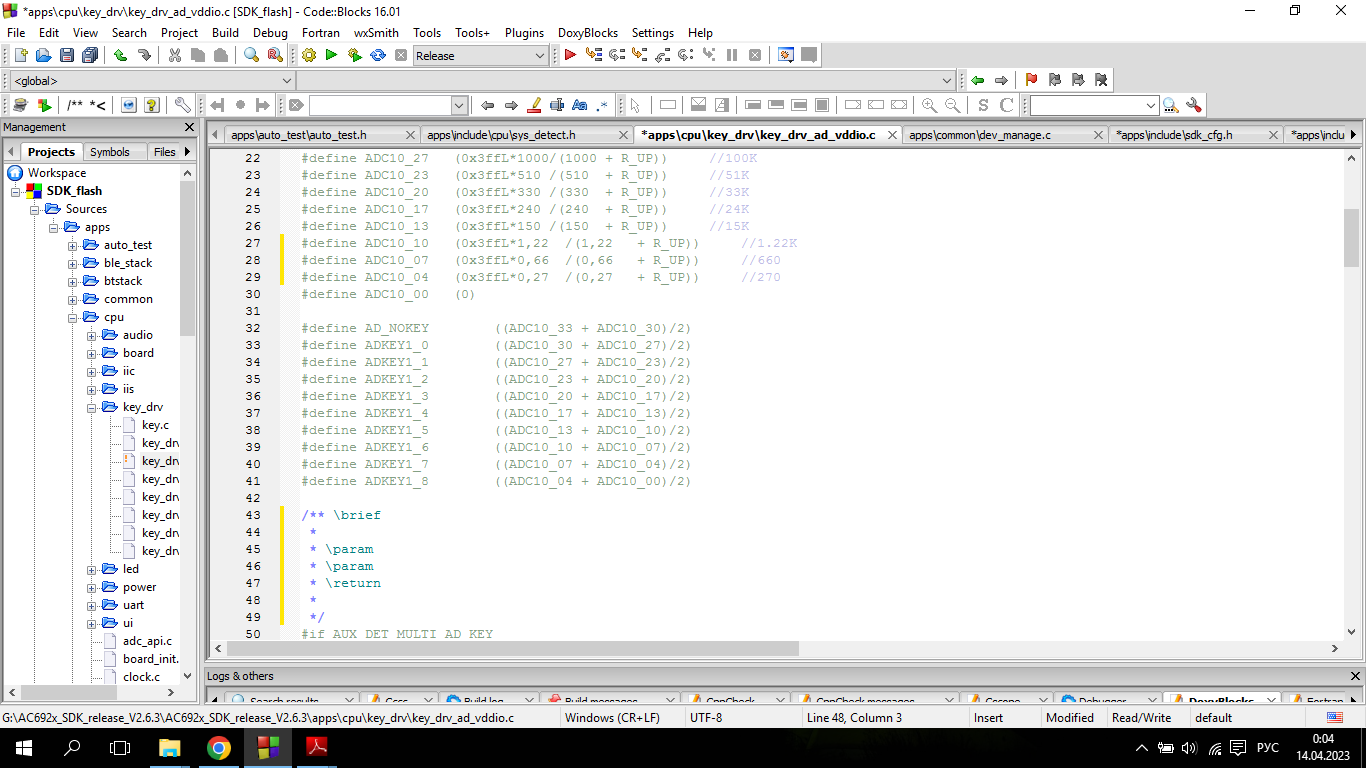The image size is (1366, 768).
Task: Open Google Chrome from the taskbar
Action: point(219,747)
